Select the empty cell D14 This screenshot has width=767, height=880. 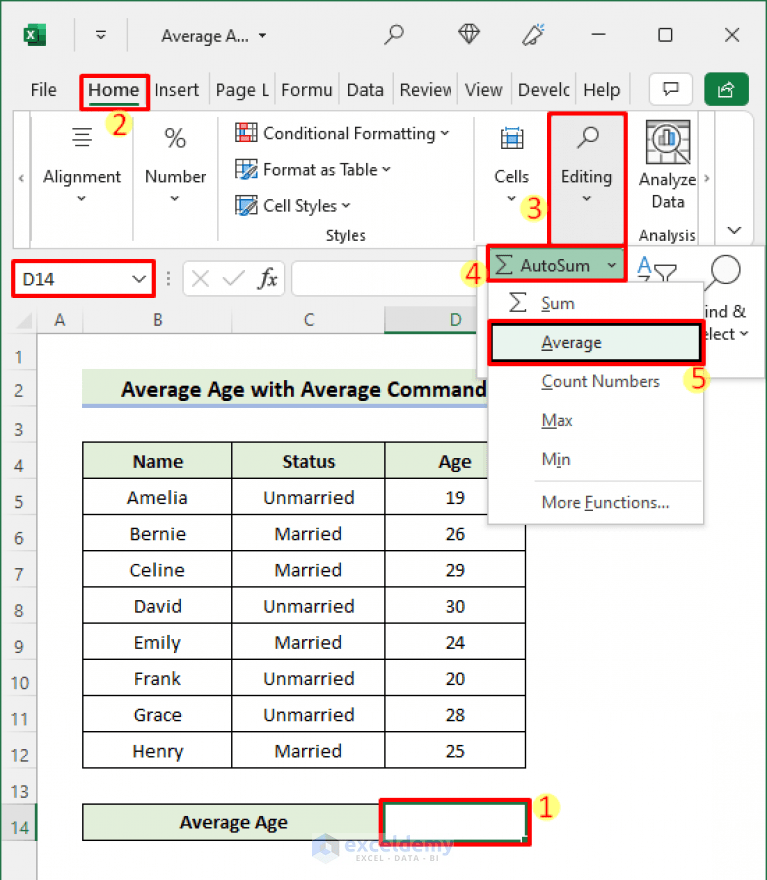coord(454,822)
